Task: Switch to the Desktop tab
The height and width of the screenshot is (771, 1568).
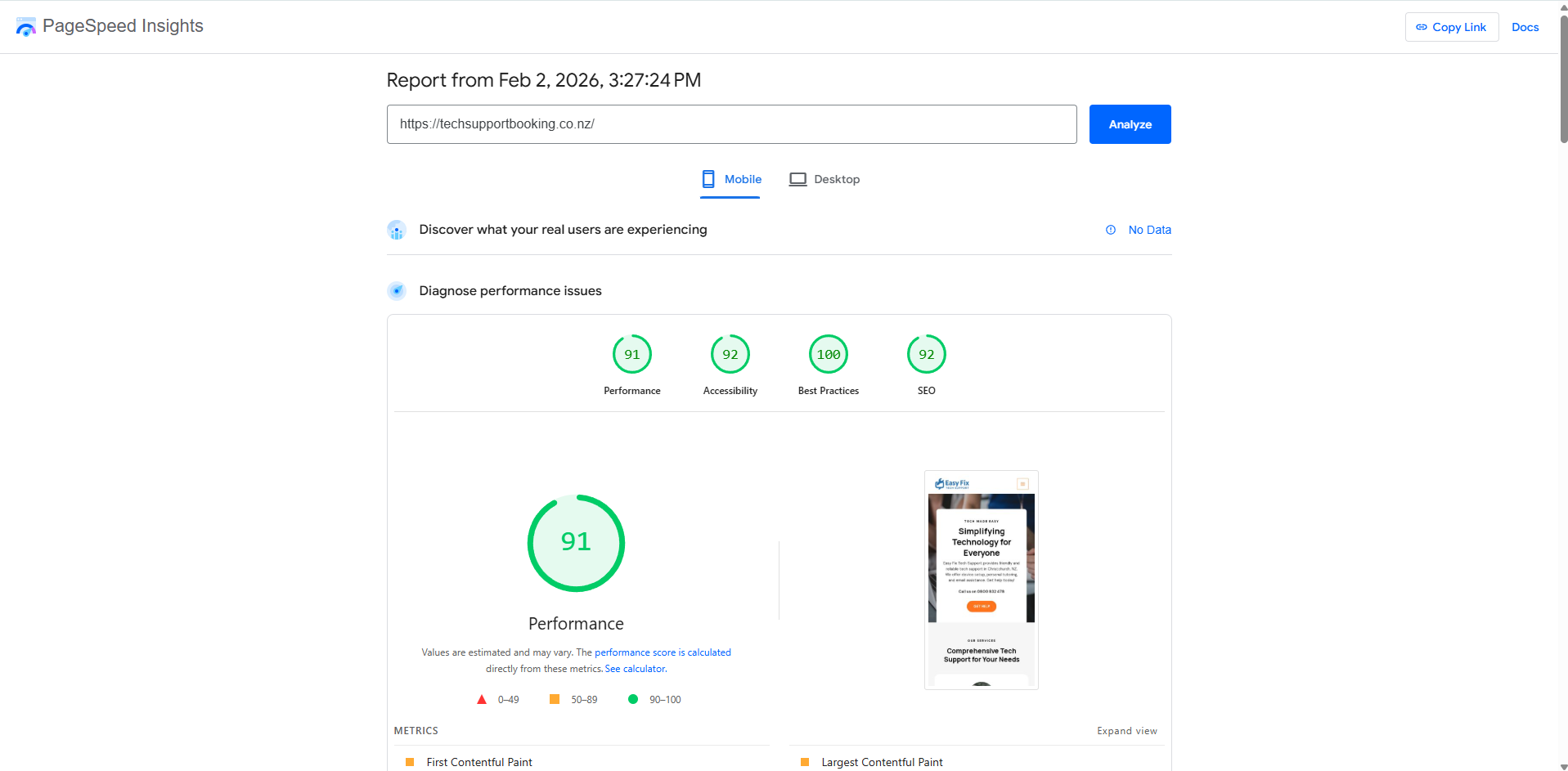Action: click(824, 179)
